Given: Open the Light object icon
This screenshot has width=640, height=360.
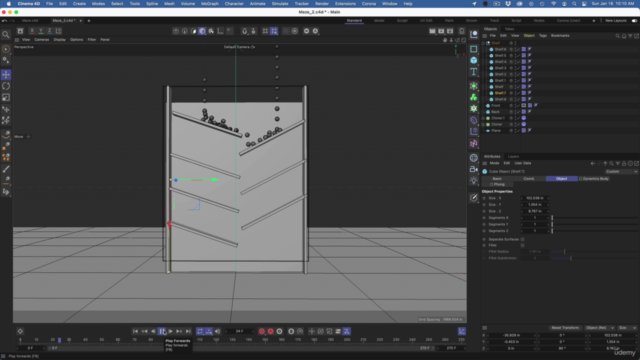Looking at the screenshot, I should (473, 180).
